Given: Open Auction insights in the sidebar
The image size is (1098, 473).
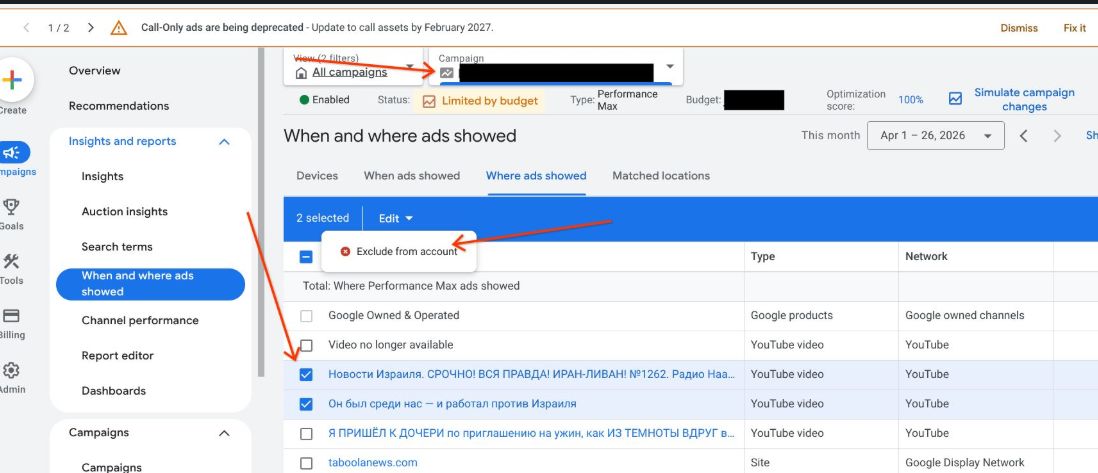Looking at the screenshot, I should click(x=125, y=212).
